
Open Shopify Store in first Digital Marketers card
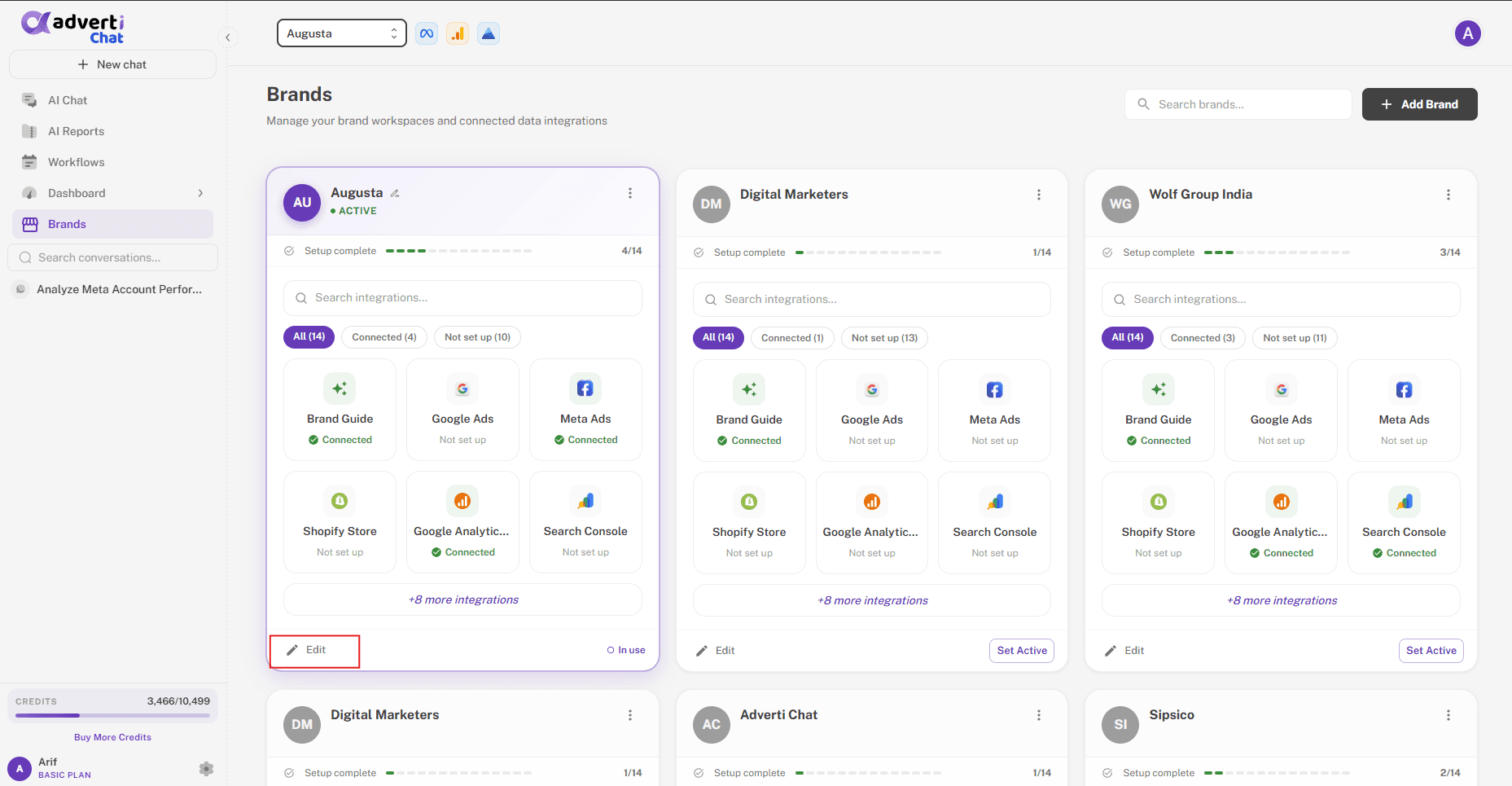pyautogui.click(x=749, y=523)
